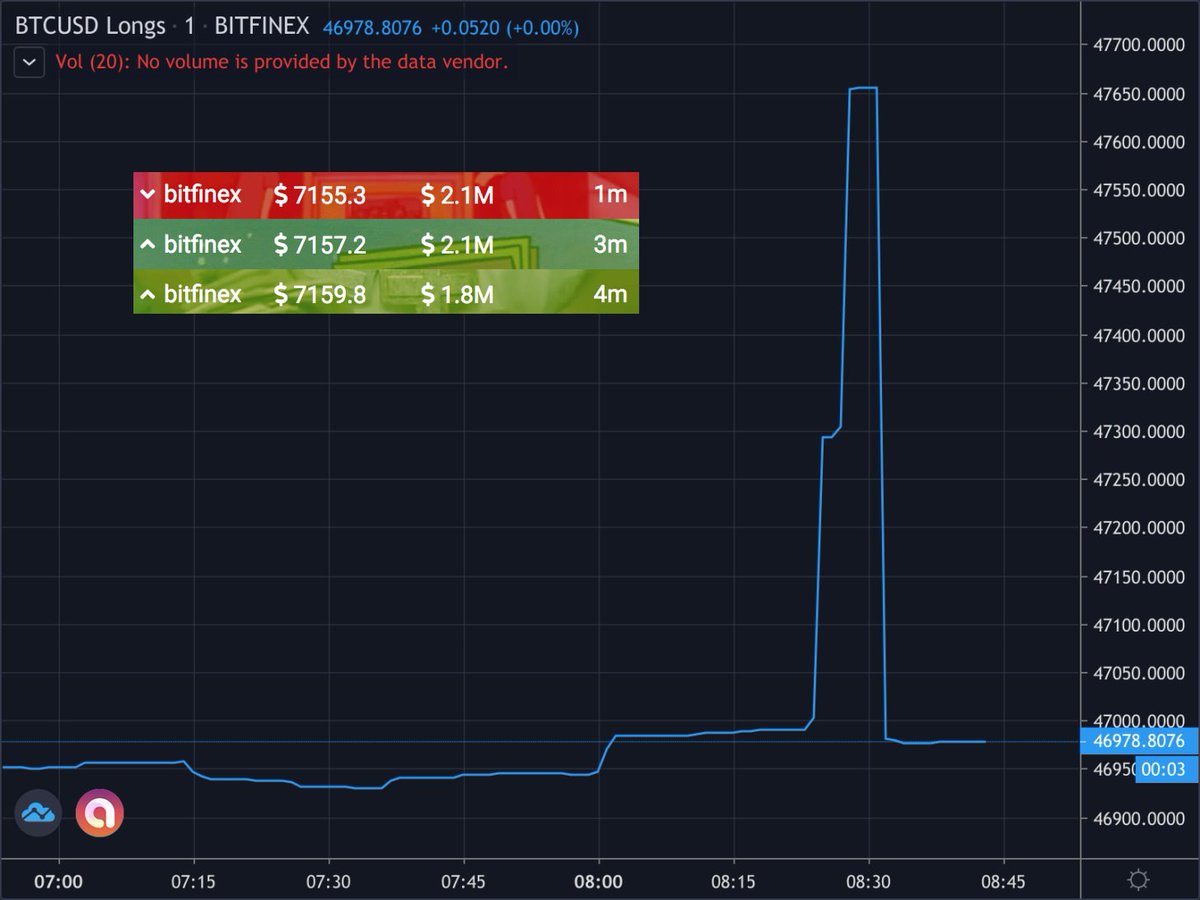This screenshot has height=900, width=1200.
Task: Select the '1' interval label in header
Action: [x=190, y=27]
